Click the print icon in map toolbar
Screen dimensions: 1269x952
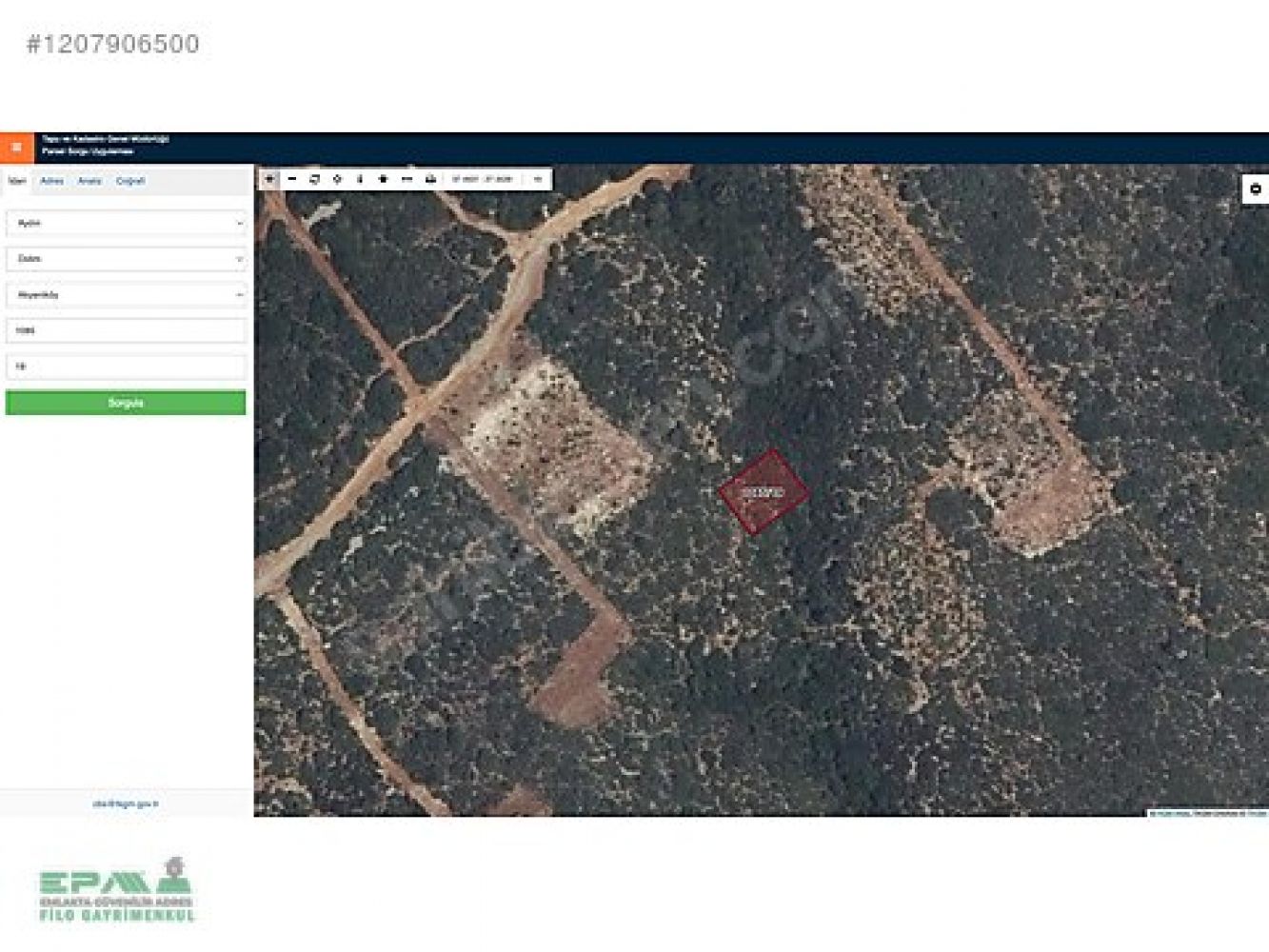430,179
